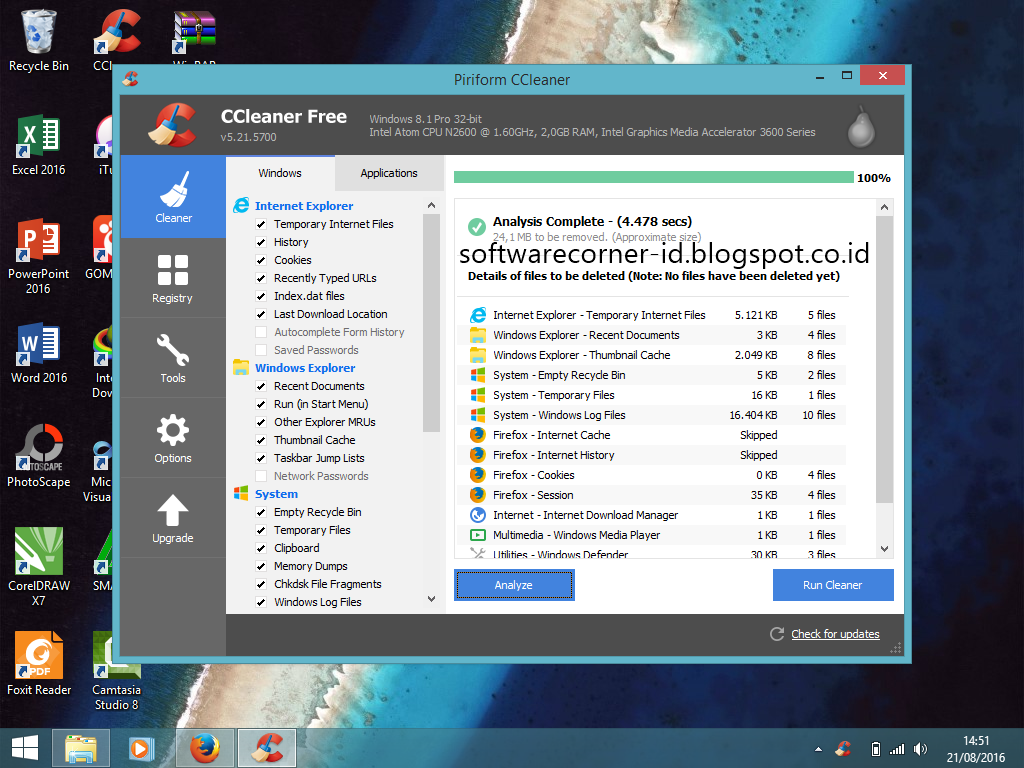1024x768 pixels.
Task: Open the Recycle Bin desktop icon
Action: [x=39, y=39]
